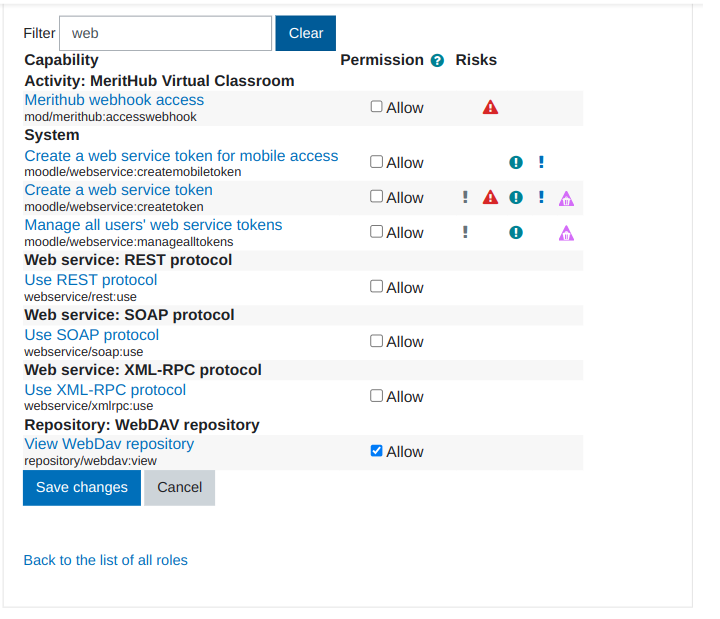720x619 pixels.
Task: Click gray configuration risk icon in createtoken row
Action: coord(465,197)
